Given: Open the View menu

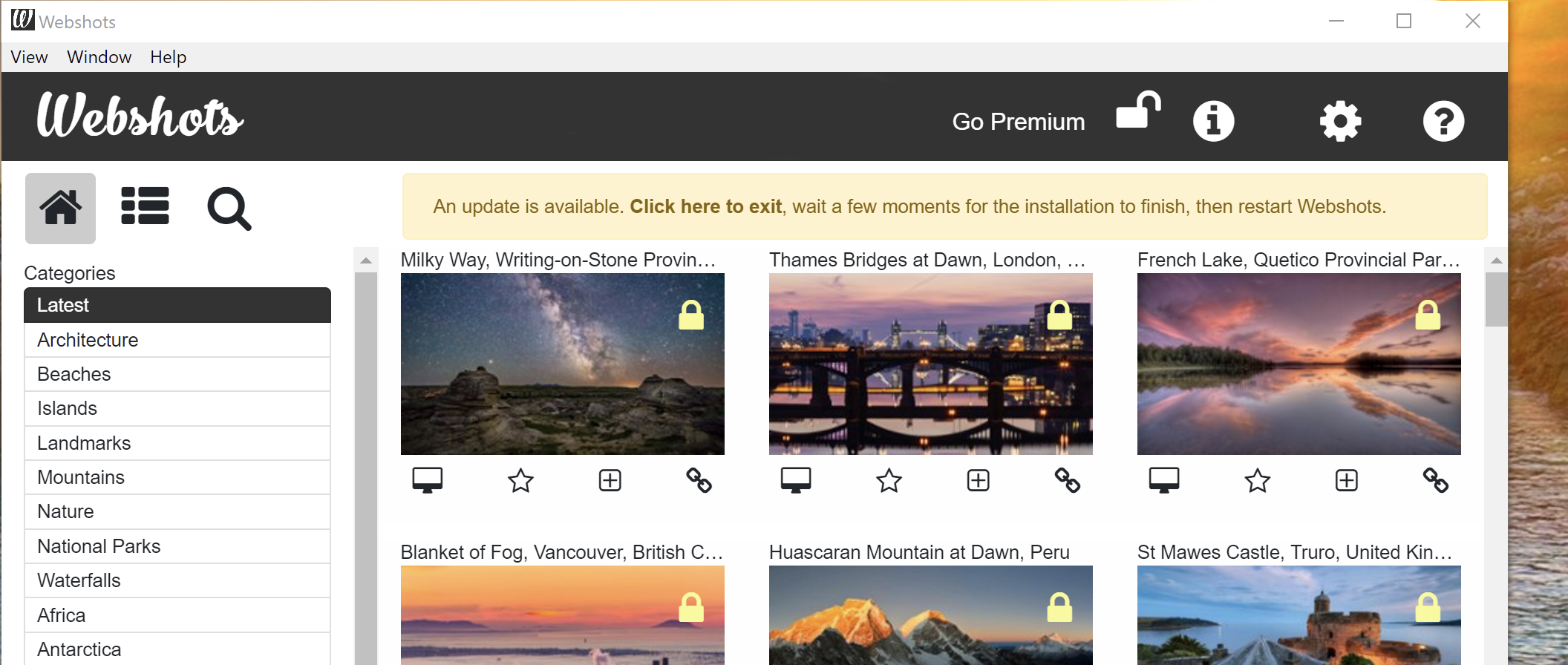Looking at the screenshot, I should [29, 57].
